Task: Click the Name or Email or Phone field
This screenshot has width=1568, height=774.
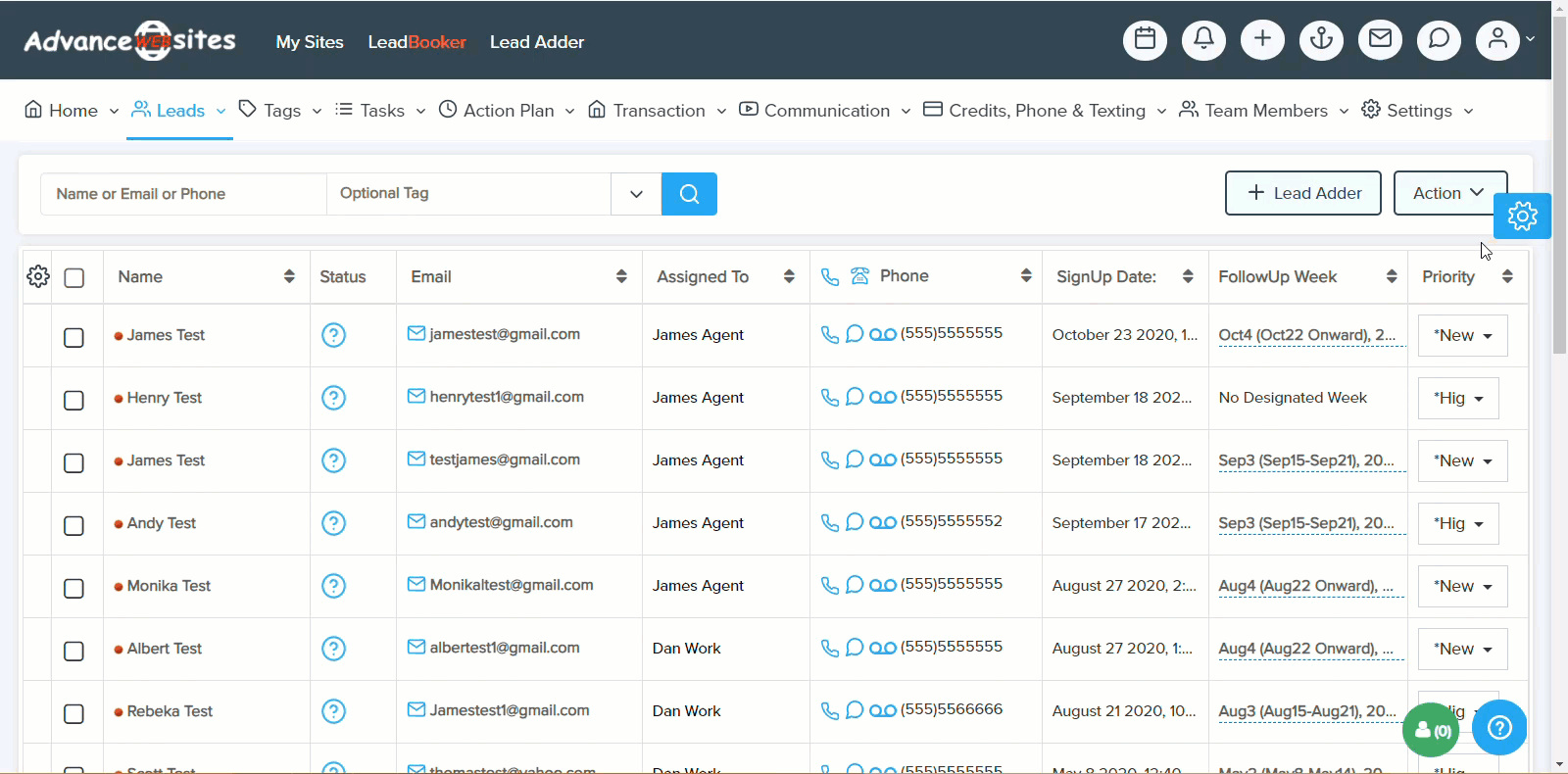Action: tap(183, 194)
